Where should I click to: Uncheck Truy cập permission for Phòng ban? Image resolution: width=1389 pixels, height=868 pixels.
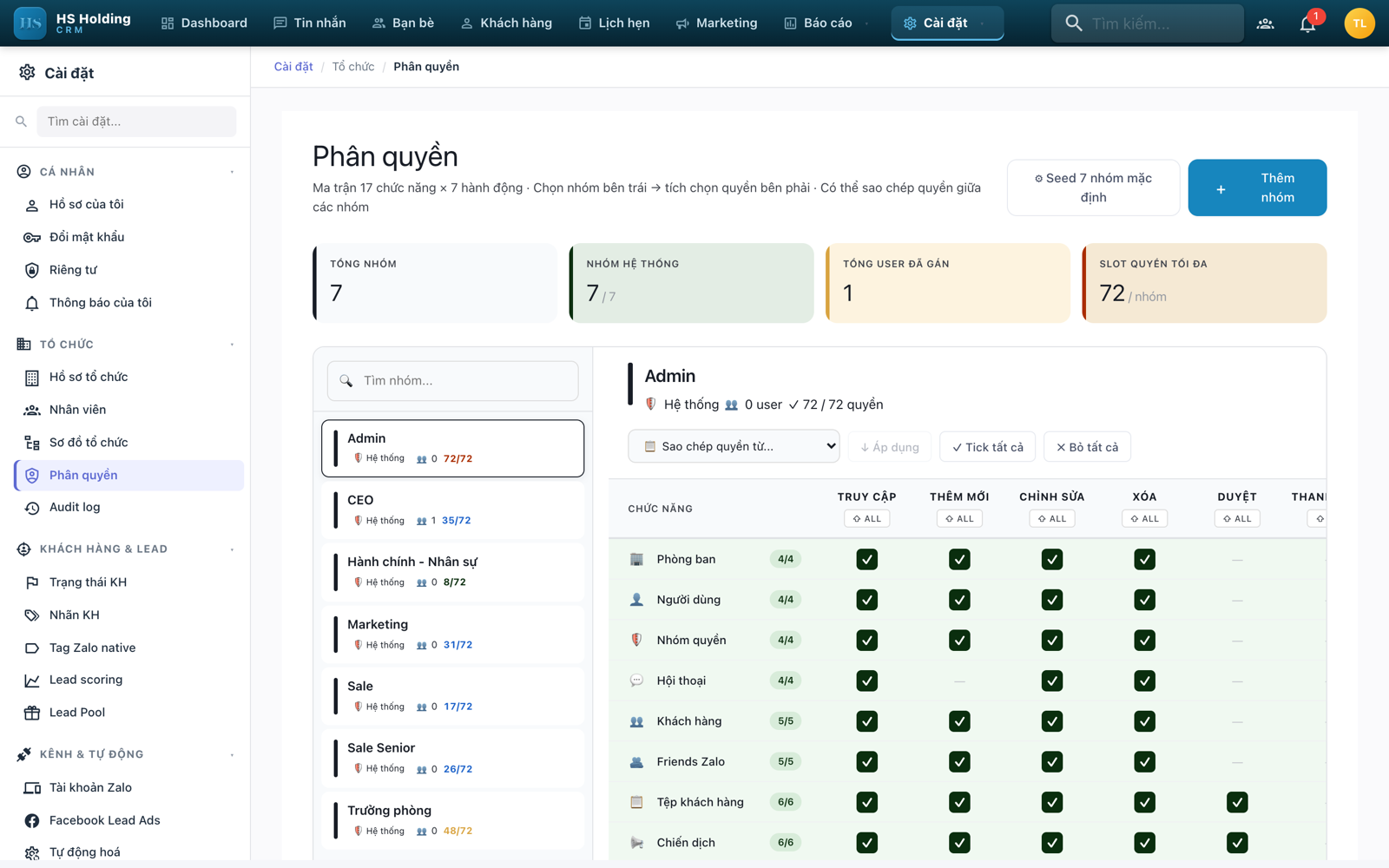[866, 560]
